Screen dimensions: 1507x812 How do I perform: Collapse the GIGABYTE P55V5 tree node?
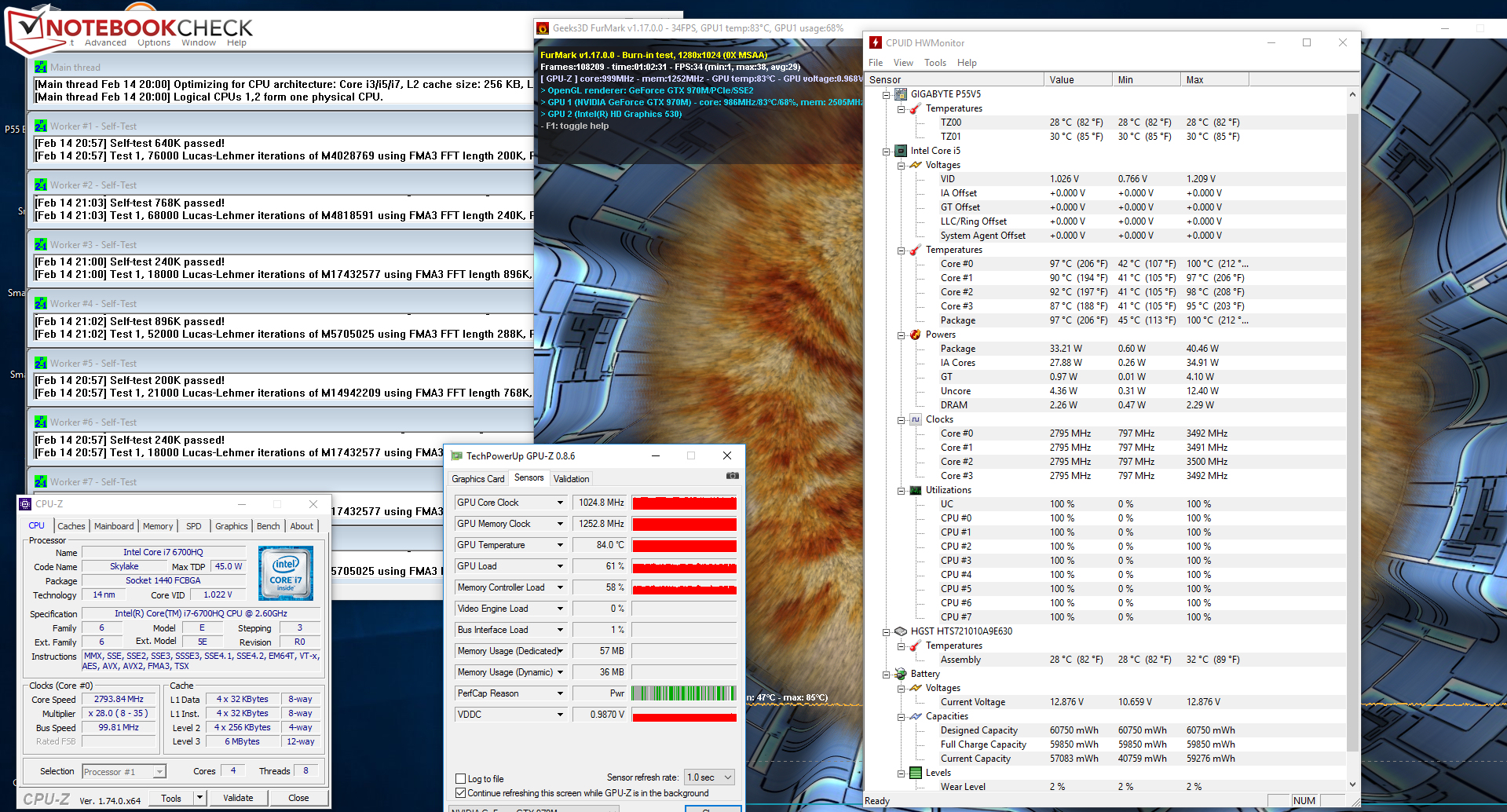[886, 94]
